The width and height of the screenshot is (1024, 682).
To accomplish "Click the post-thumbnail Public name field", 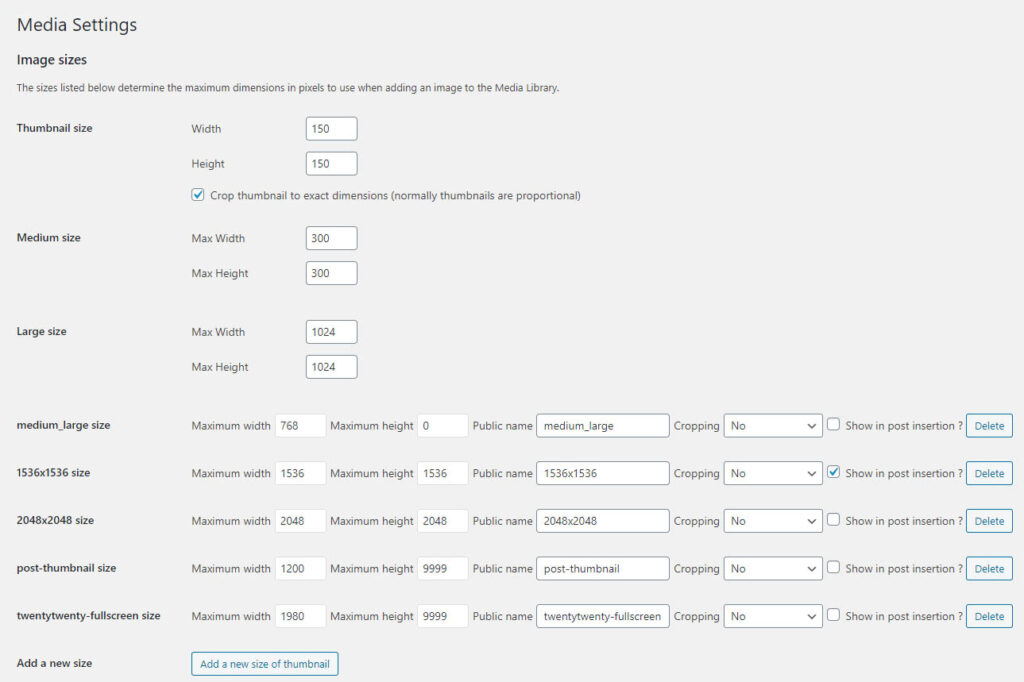I will tap(603, 569).
